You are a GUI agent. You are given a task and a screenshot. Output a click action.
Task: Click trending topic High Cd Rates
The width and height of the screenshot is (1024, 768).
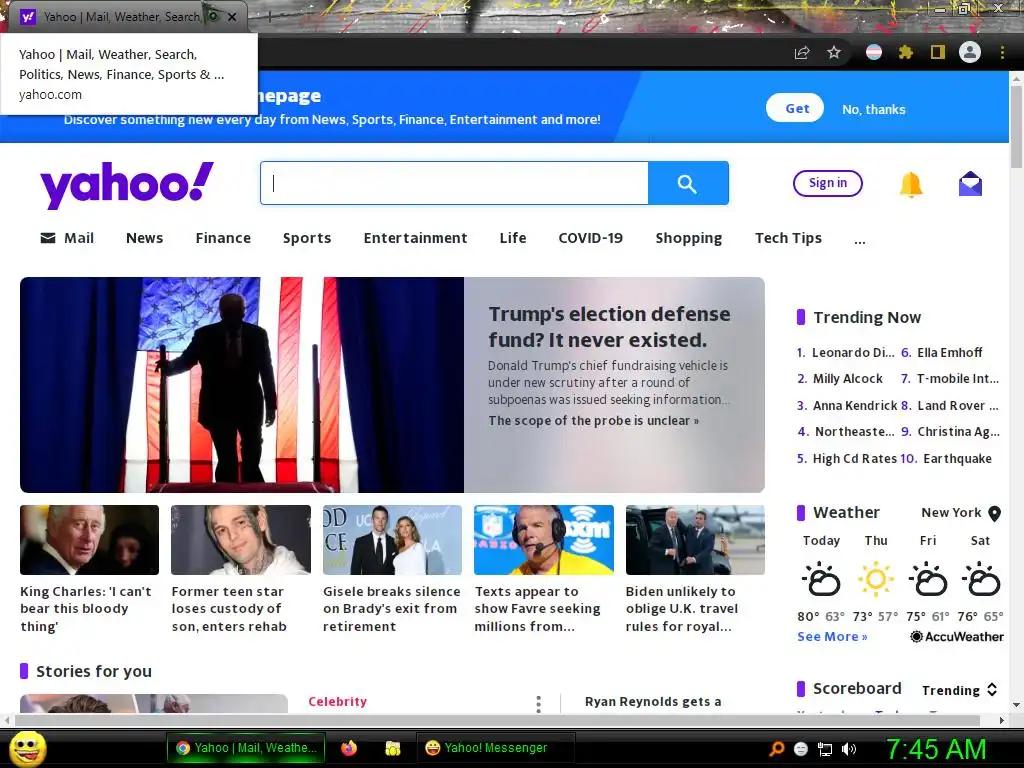point(854,459)
